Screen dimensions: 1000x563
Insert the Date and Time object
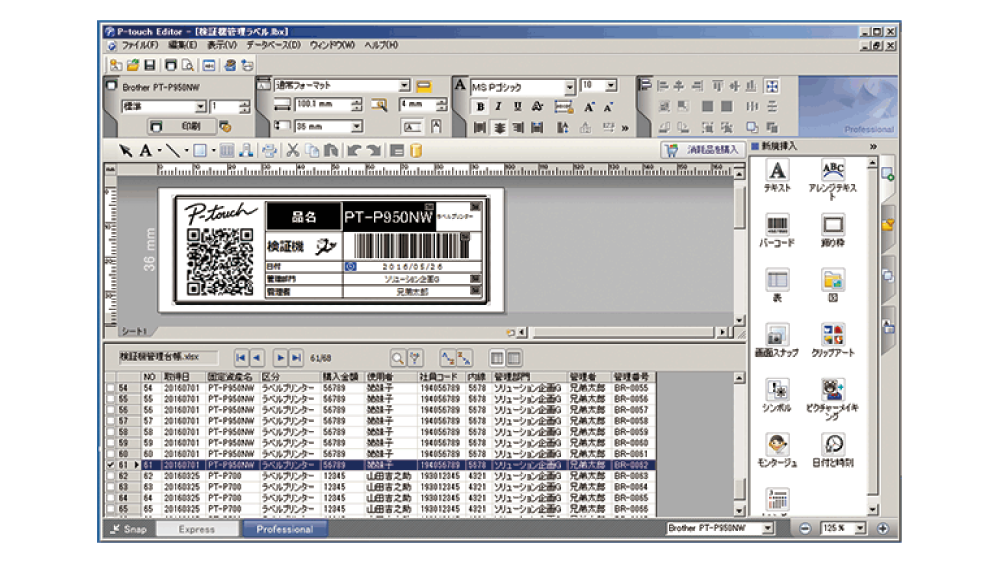coord(833,450)
